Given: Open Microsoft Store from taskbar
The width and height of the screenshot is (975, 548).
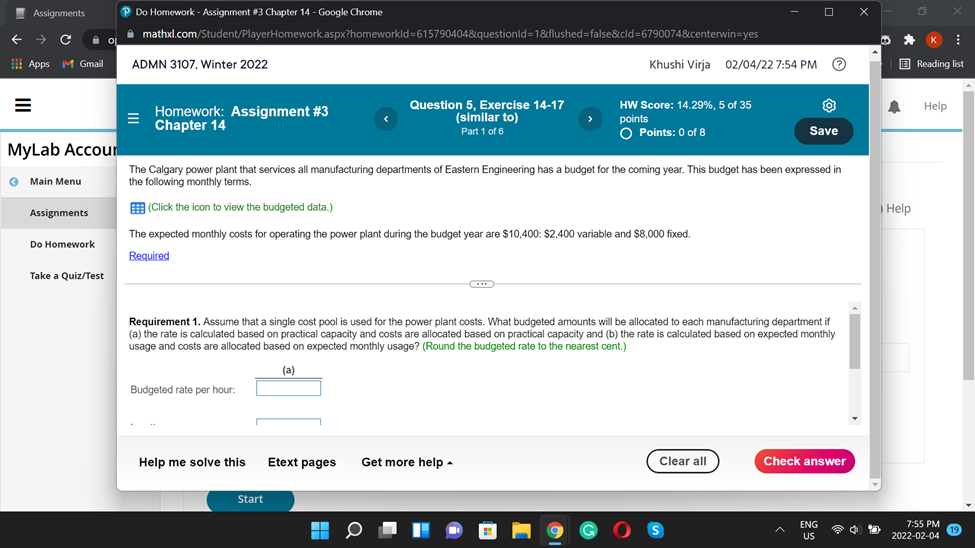Looking at the screenshot, I should coord(488,531).
